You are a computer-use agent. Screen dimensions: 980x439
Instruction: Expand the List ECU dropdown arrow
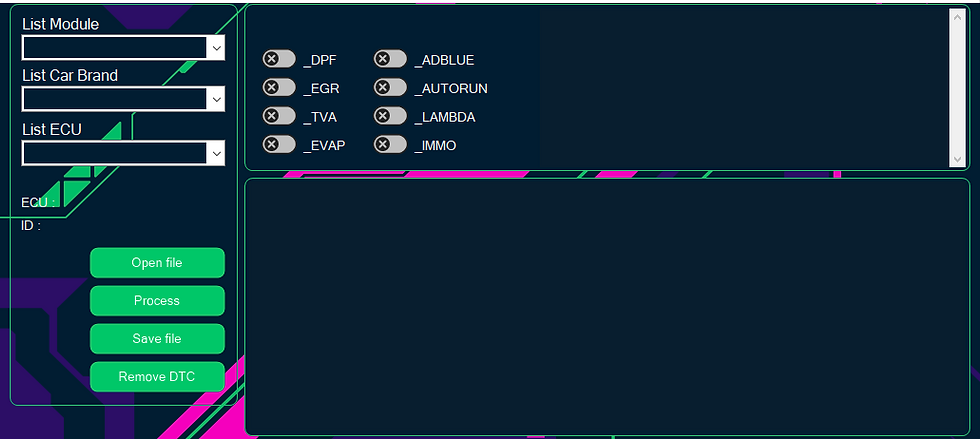click(216, 154)
